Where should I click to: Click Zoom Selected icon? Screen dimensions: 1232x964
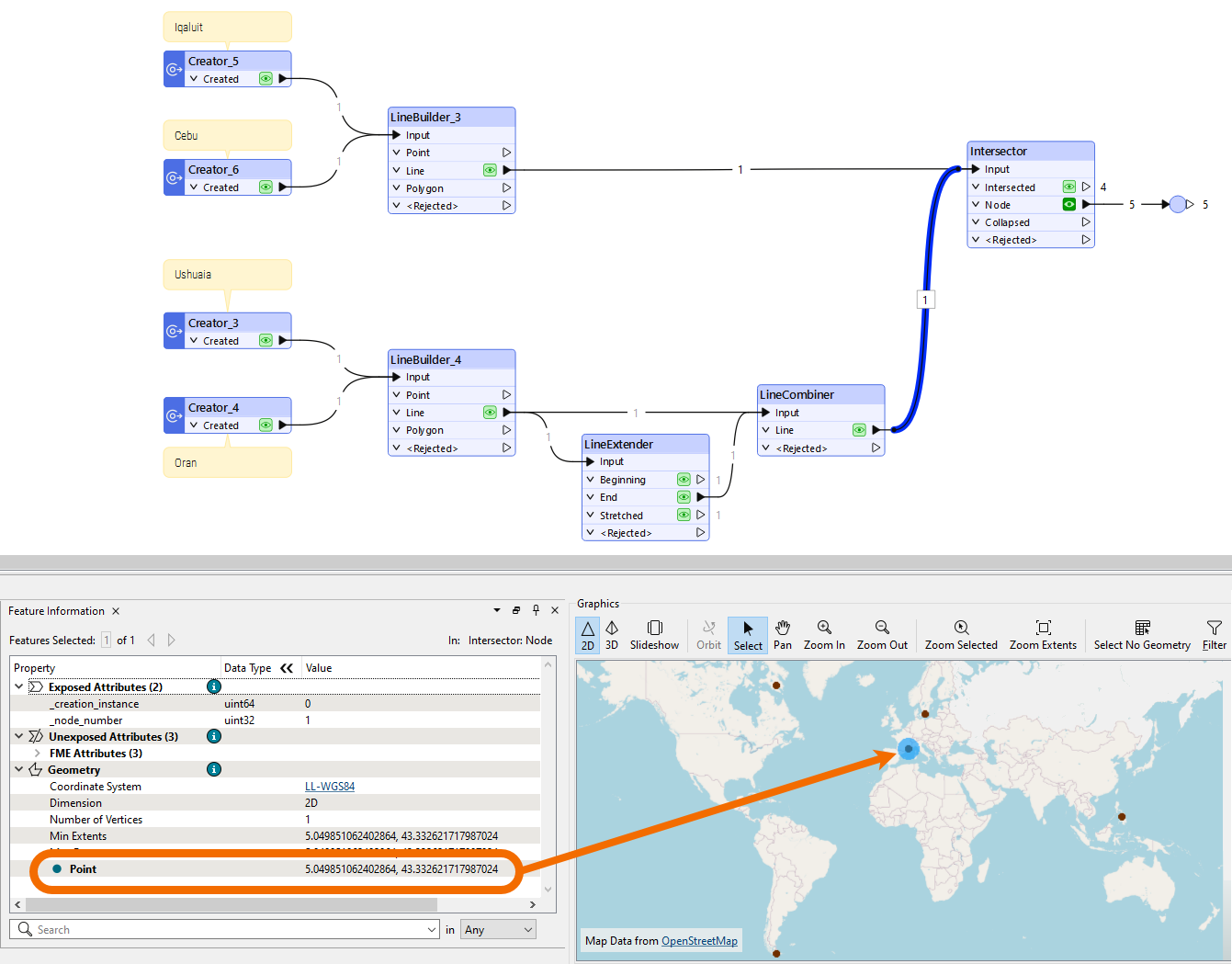[961, 634]
